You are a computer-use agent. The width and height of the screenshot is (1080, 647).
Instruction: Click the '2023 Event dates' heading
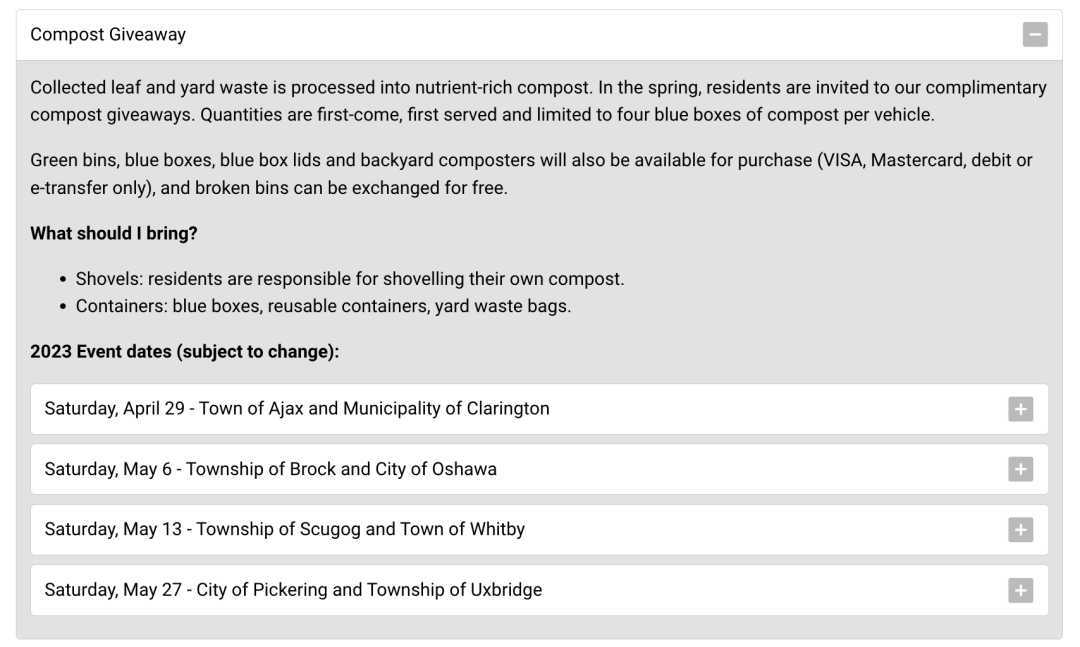click(185, 352)
